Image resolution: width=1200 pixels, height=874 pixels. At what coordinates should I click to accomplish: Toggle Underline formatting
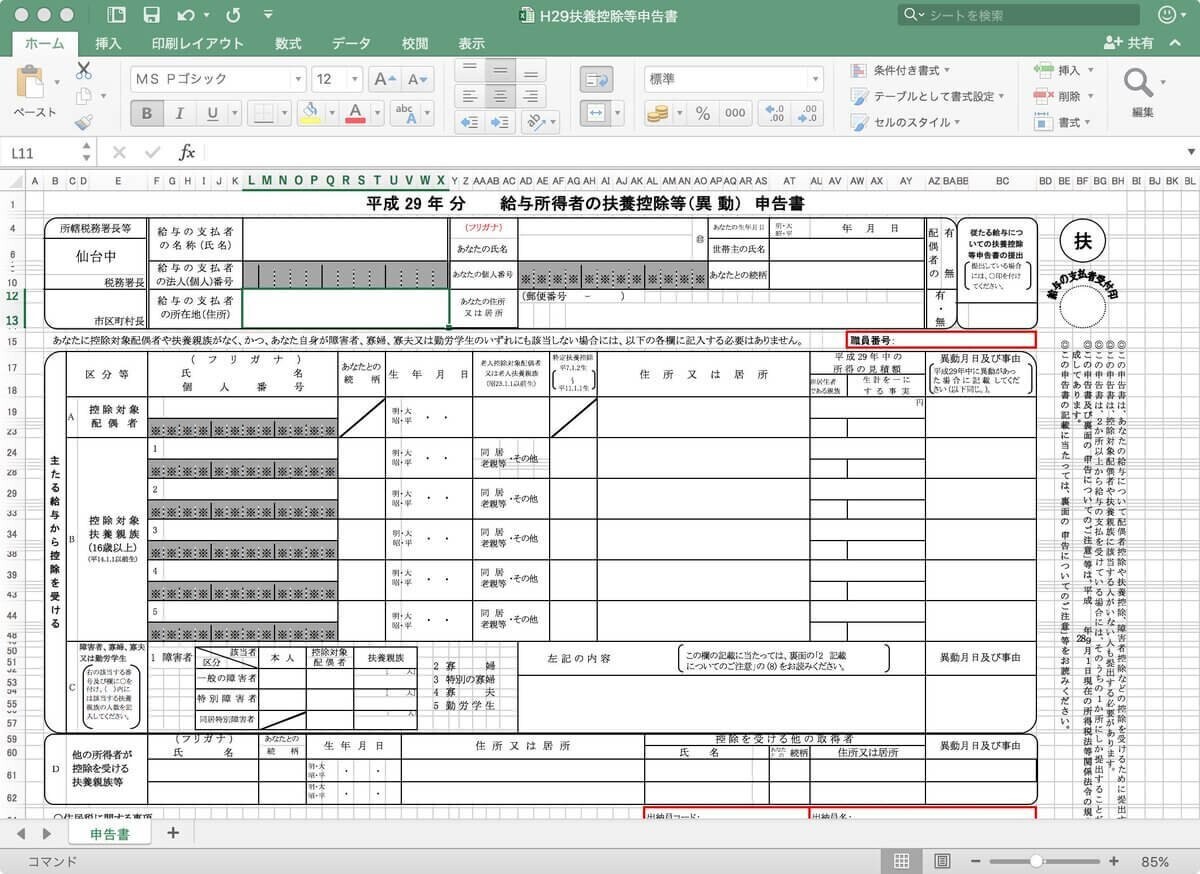point(211,113)
